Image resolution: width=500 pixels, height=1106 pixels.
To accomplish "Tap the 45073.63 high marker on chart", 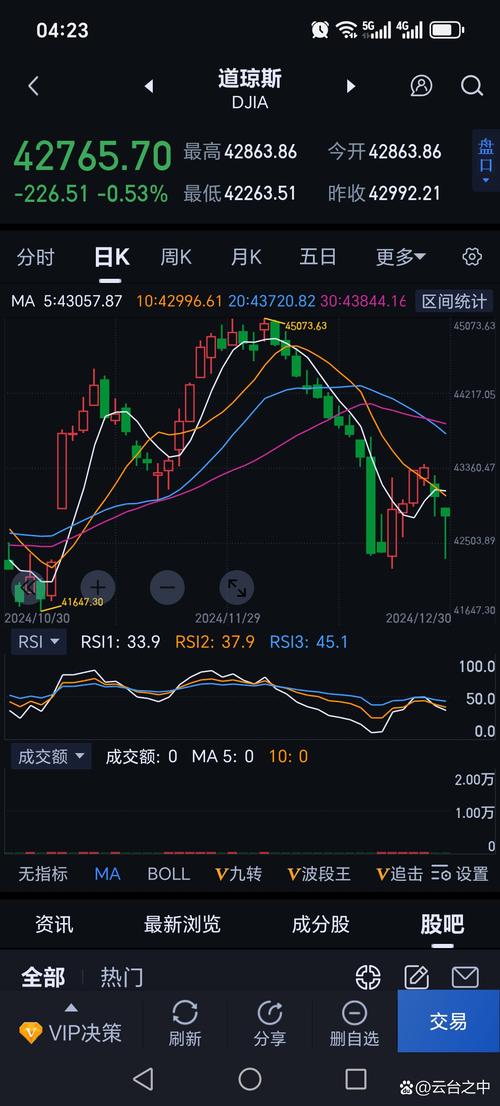I will (307, 325).
